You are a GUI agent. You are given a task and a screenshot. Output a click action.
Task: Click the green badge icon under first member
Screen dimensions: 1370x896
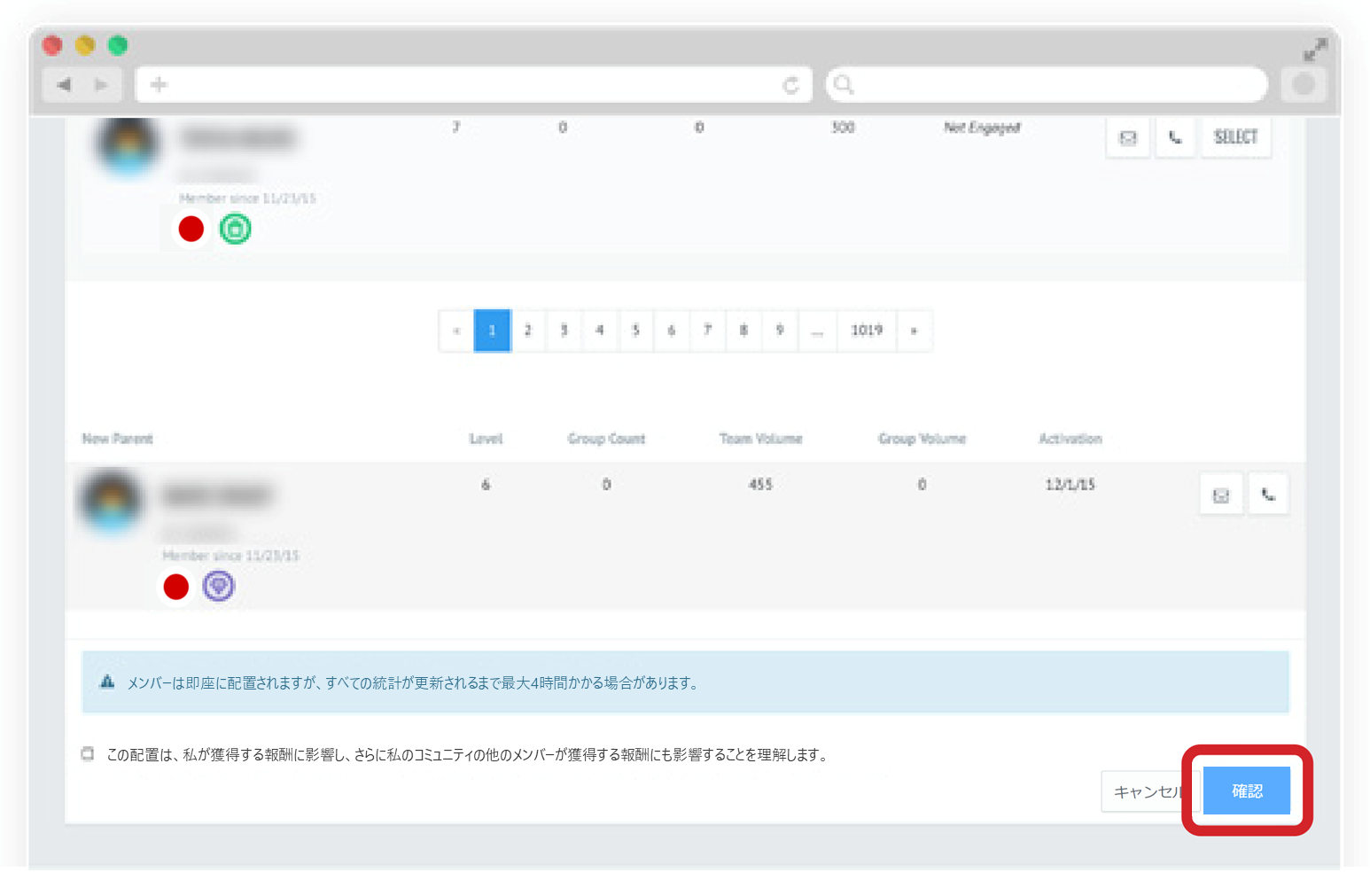pyautogui.click(x=236, y=230)
